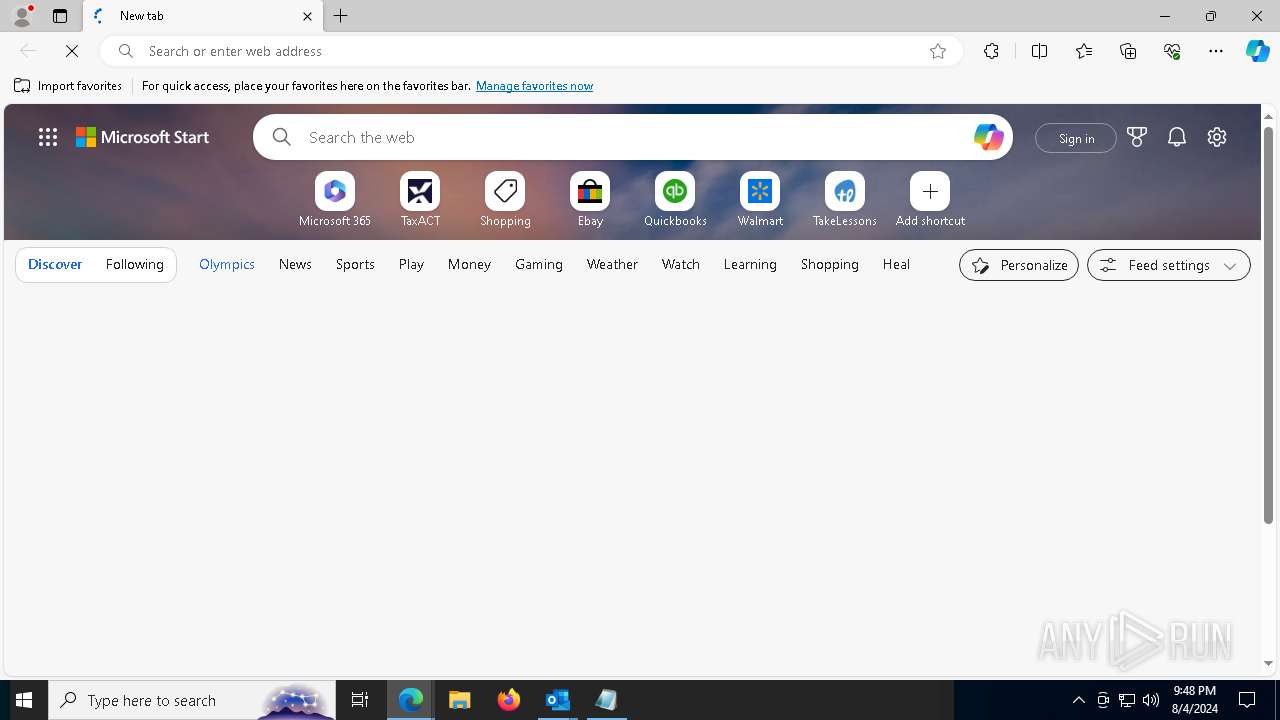Open a new tab with plus button
Screen dimensions: 1280x720
tap(341, 16)
